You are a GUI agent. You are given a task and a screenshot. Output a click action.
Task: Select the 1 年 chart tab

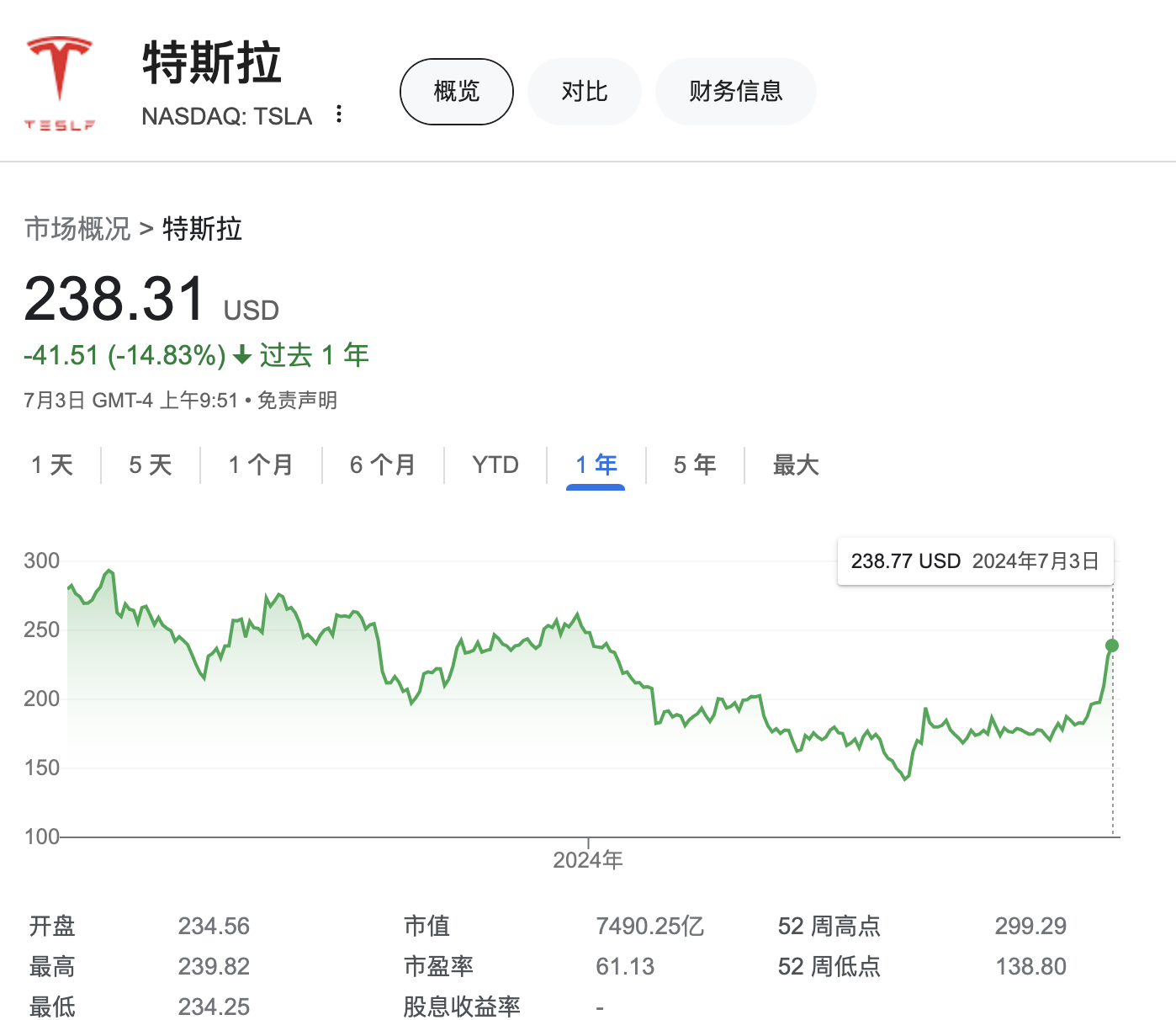[596, 465]
